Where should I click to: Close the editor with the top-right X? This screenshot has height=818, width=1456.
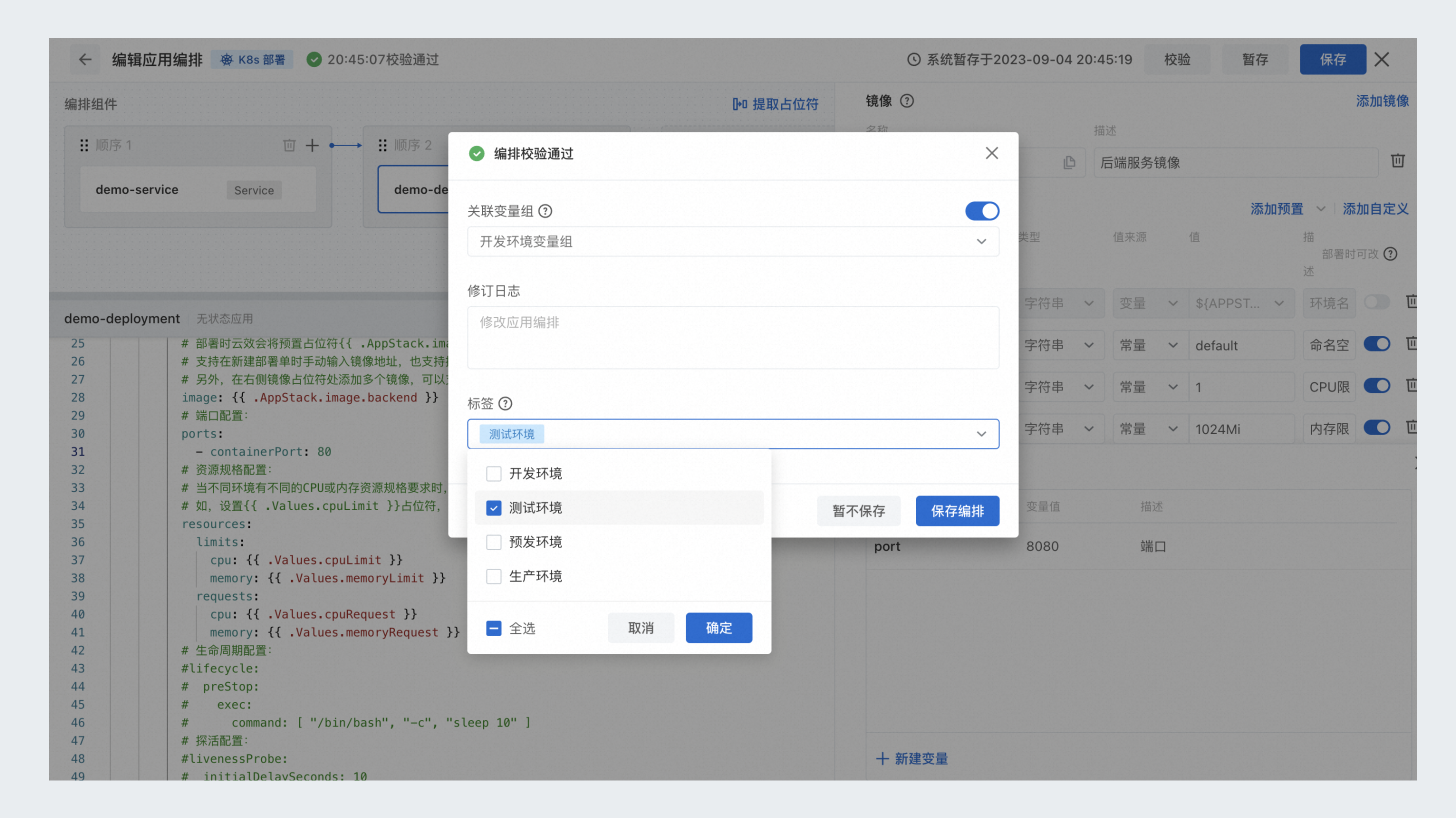tap(1381, 59)
